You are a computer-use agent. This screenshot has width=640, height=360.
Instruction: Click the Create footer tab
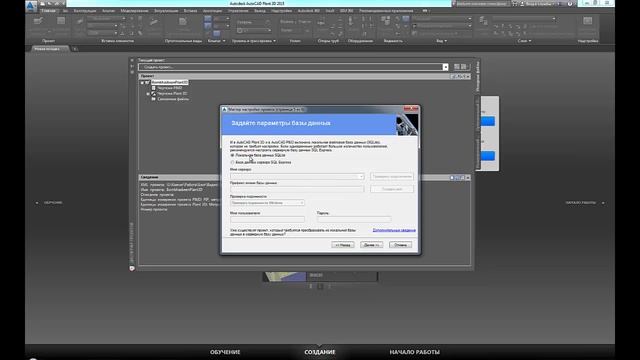click(320, 352)
